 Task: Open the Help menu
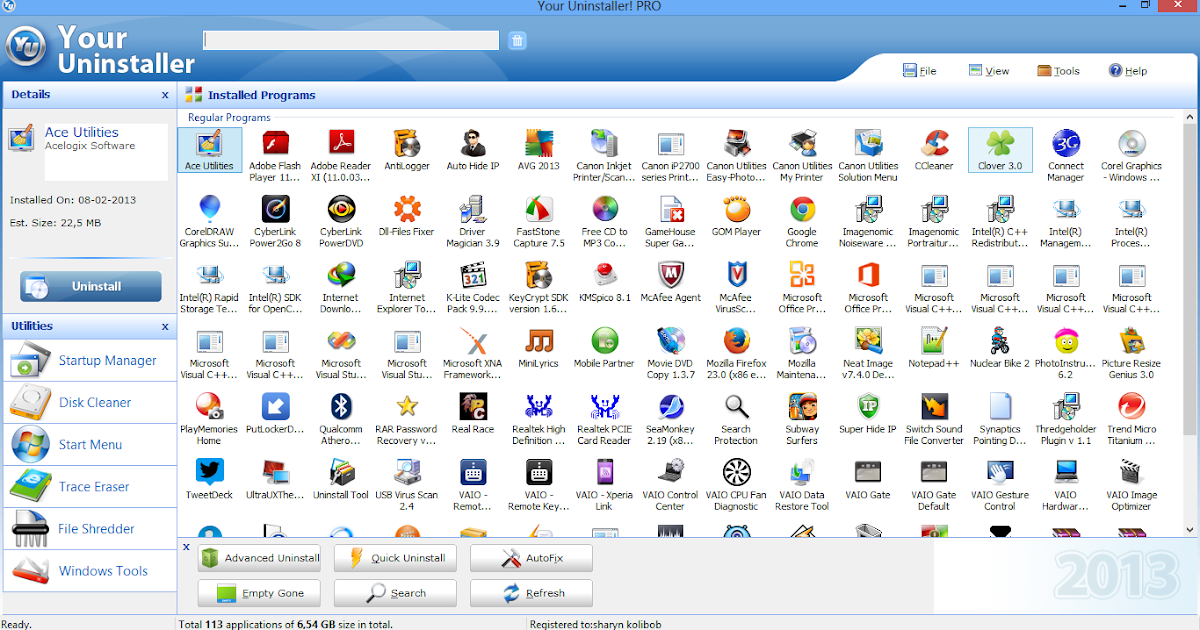pos(1128,71)
